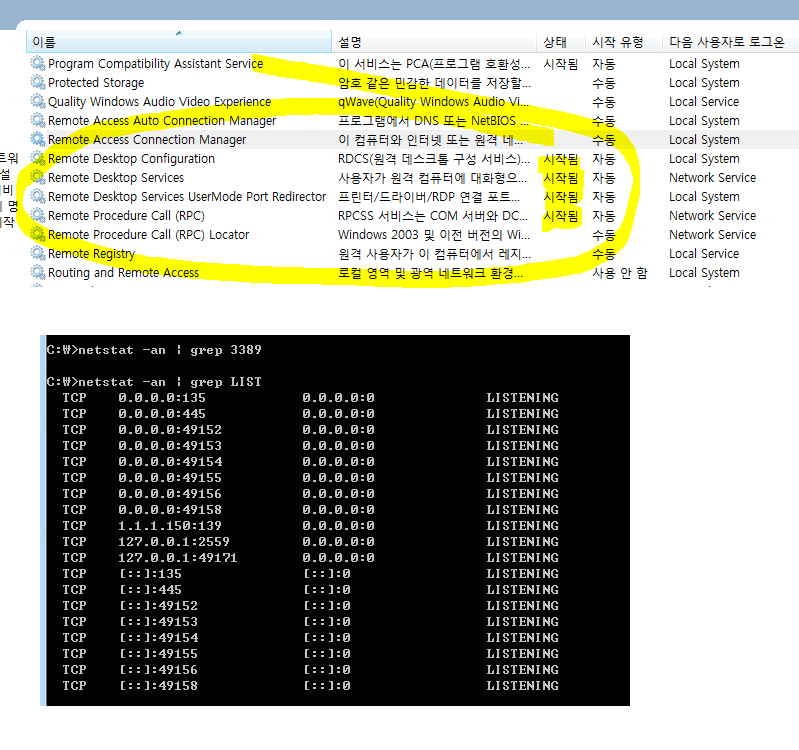Select Remote Access Auto Connection Manager service
Viewport: 799px width, 750px height.
coord(162,121)
